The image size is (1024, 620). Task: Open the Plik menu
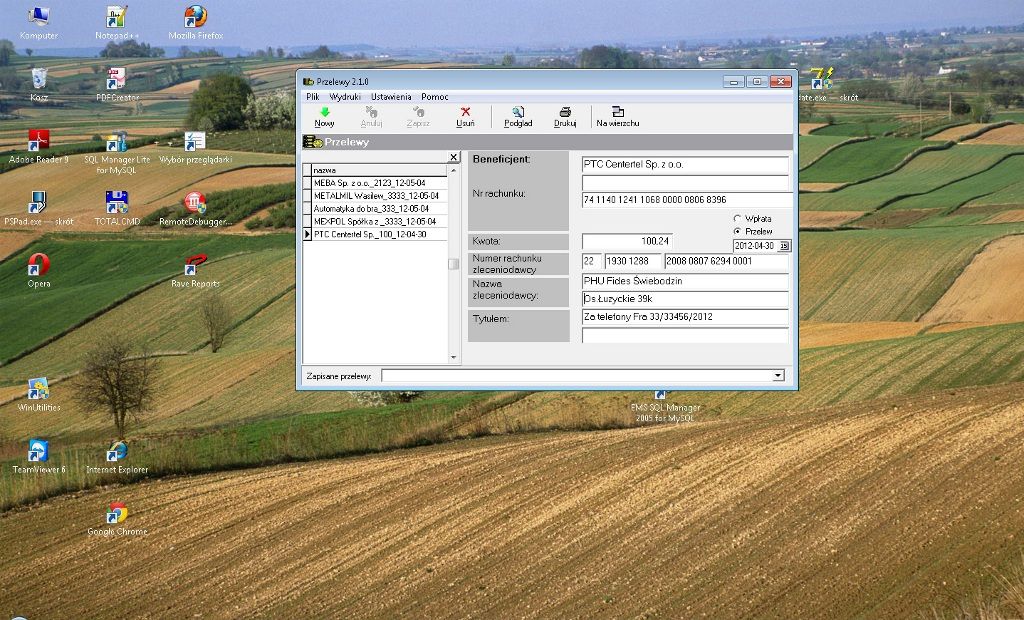tap(313, 97)
